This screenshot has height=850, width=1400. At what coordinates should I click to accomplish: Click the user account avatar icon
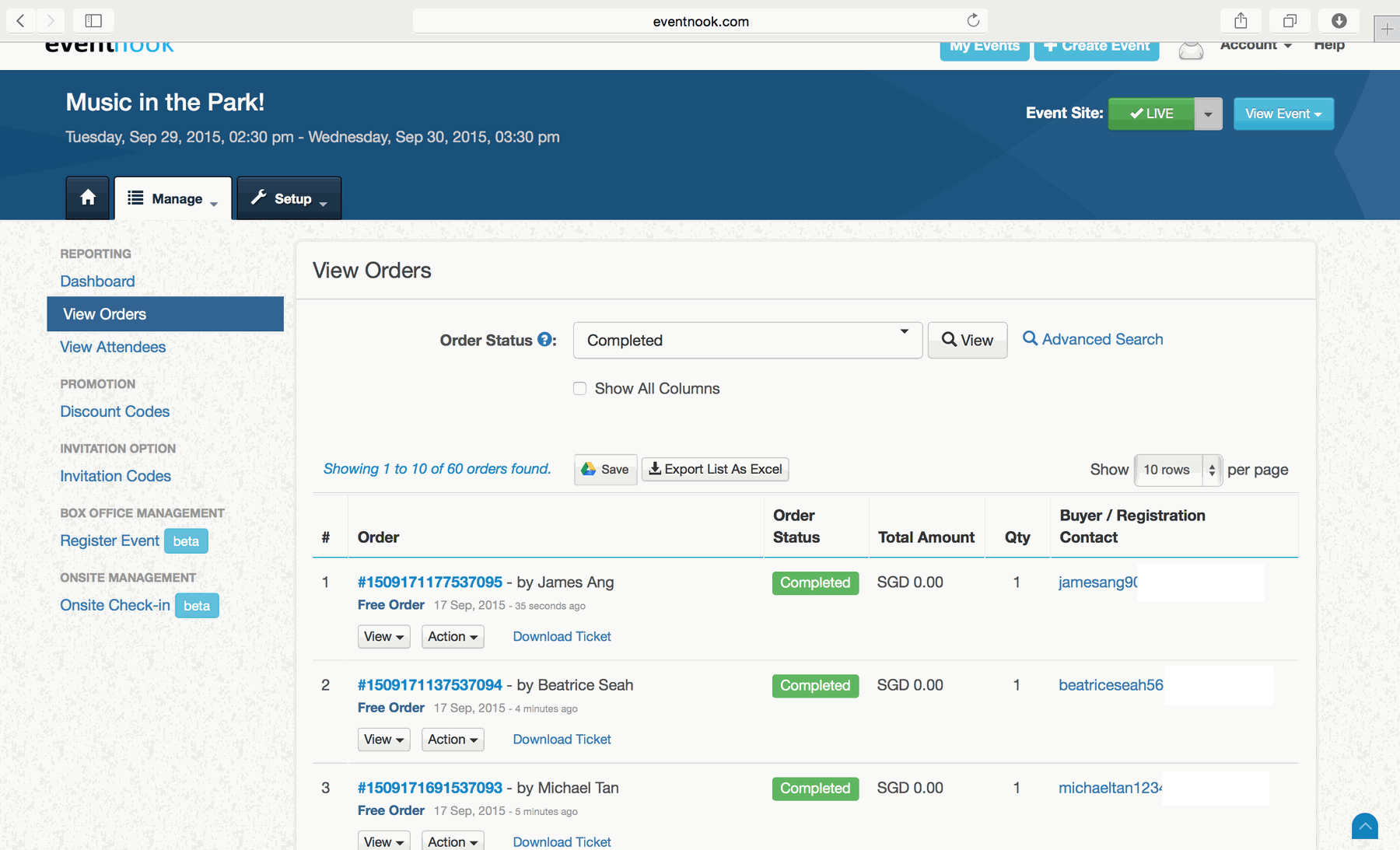click(1191, 49)
